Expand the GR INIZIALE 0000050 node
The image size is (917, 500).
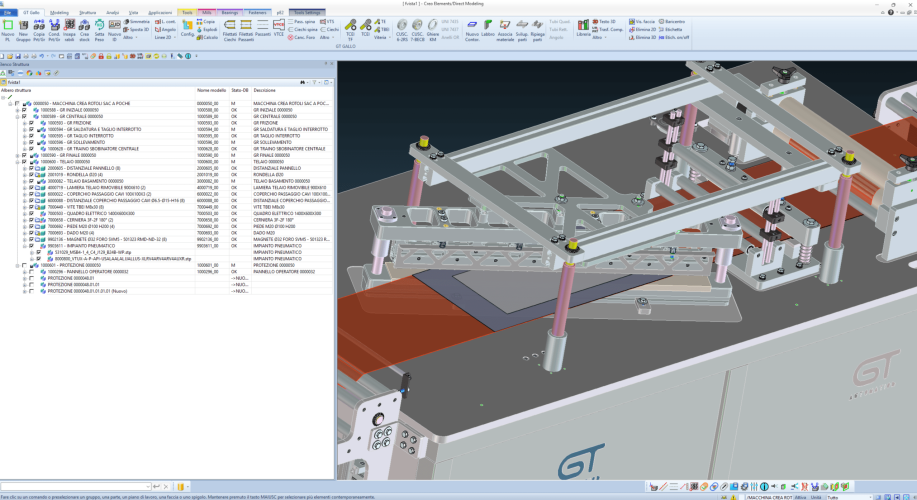point(17,109)
